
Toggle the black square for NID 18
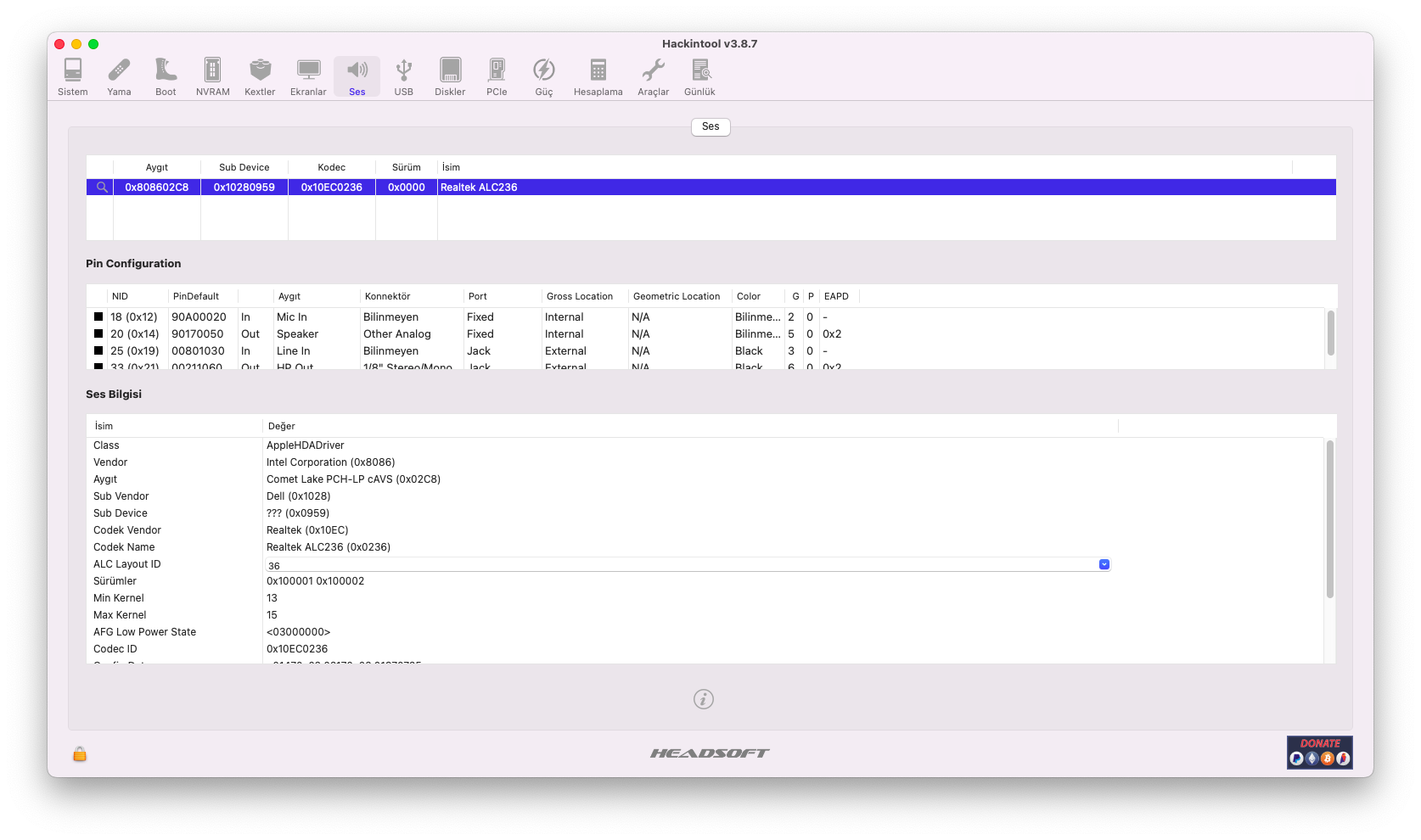pyautogui.click(x=98, y=316)
